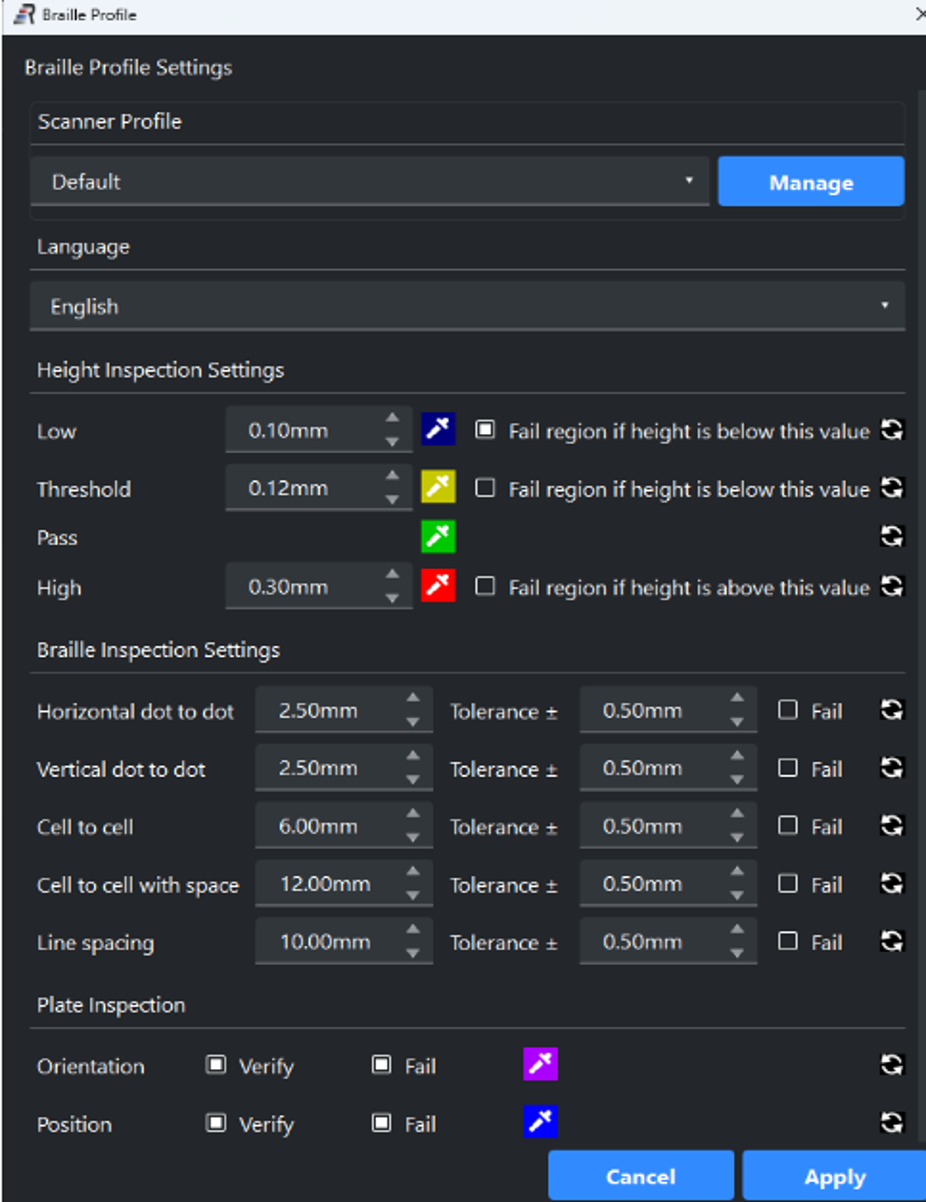The image size is (926, 1202).
Task: Reset Horizontal dot to dot settings
Action: [892, 710]
